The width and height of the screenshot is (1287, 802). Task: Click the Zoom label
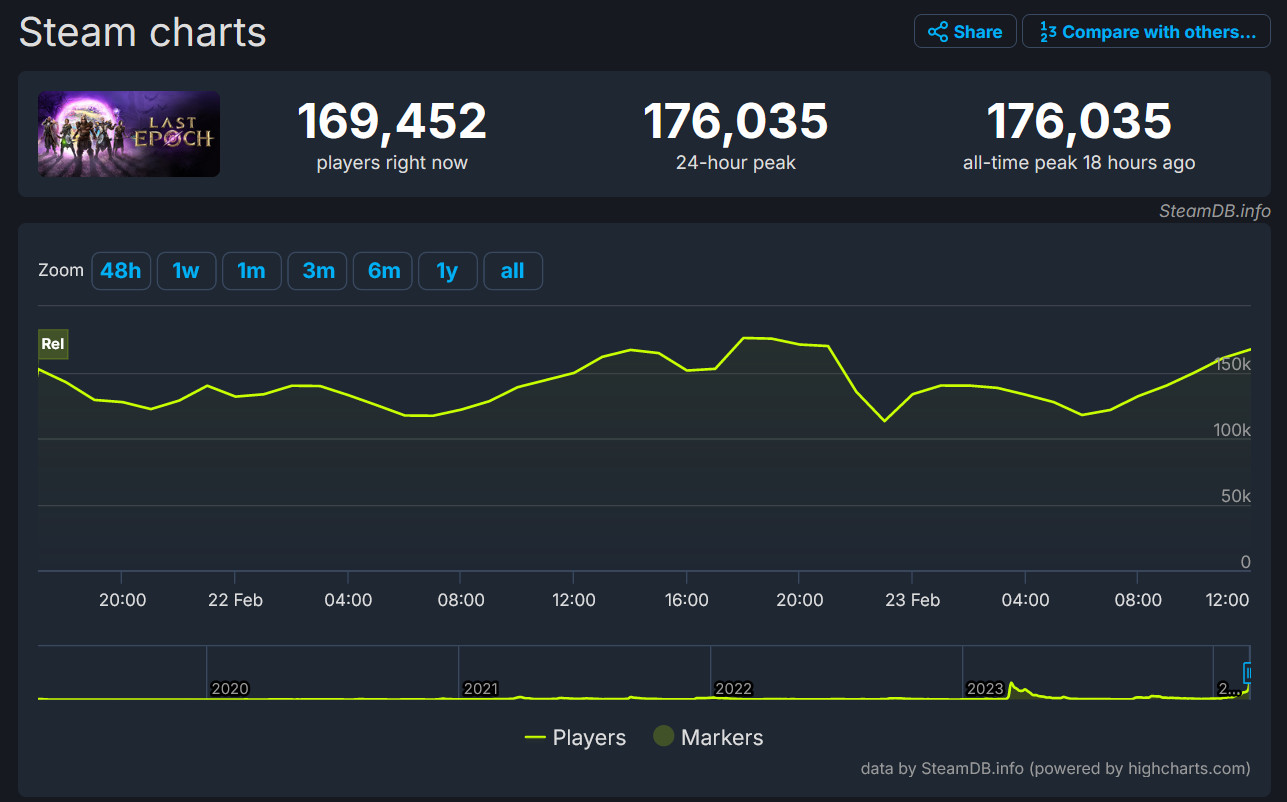tap(61, 270)
